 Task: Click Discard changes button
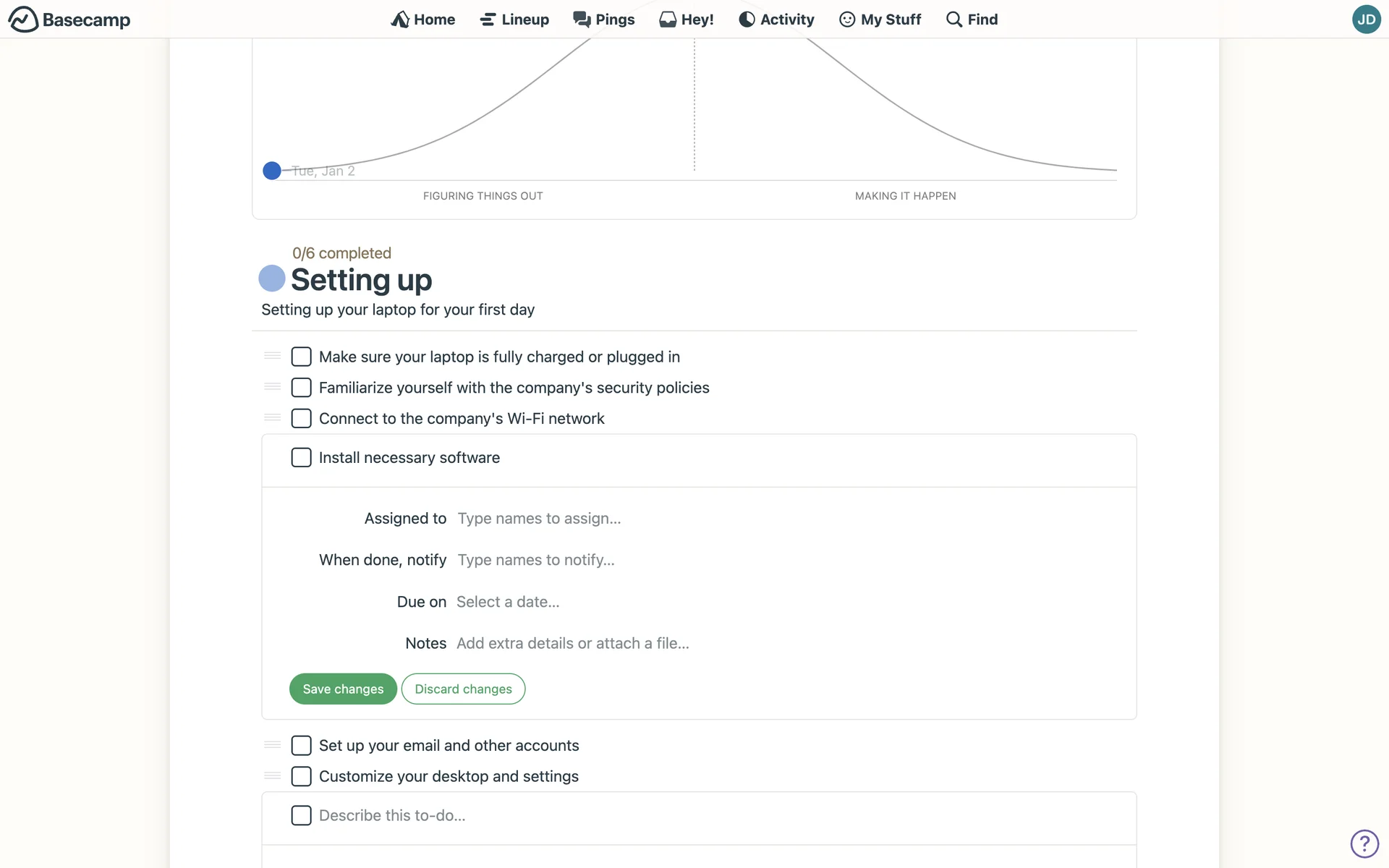pyautogui.click(x=463, y=689)
